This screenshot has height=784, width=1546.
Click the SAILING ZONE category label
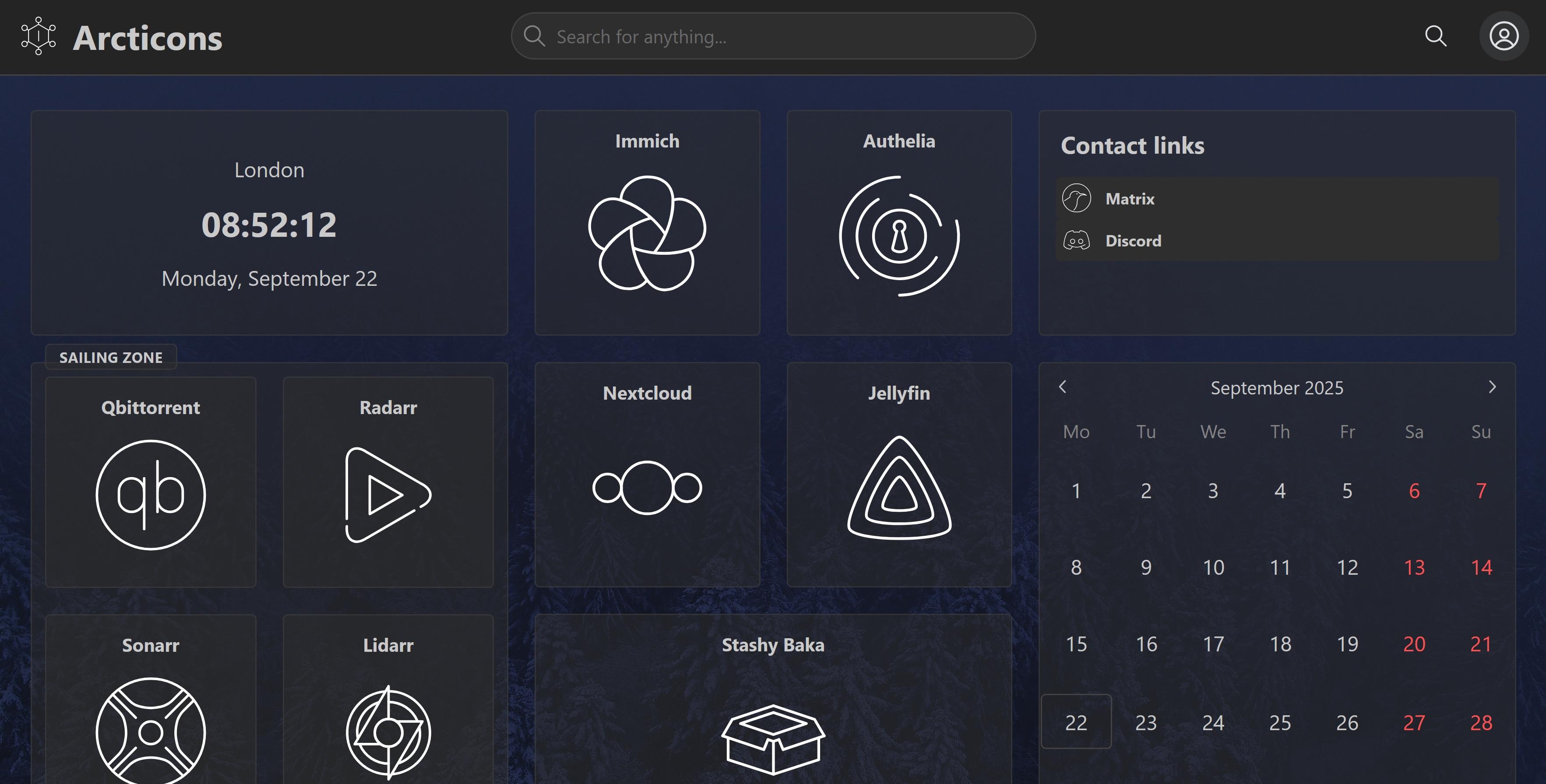pyautogui.click(x=111, y=358)
